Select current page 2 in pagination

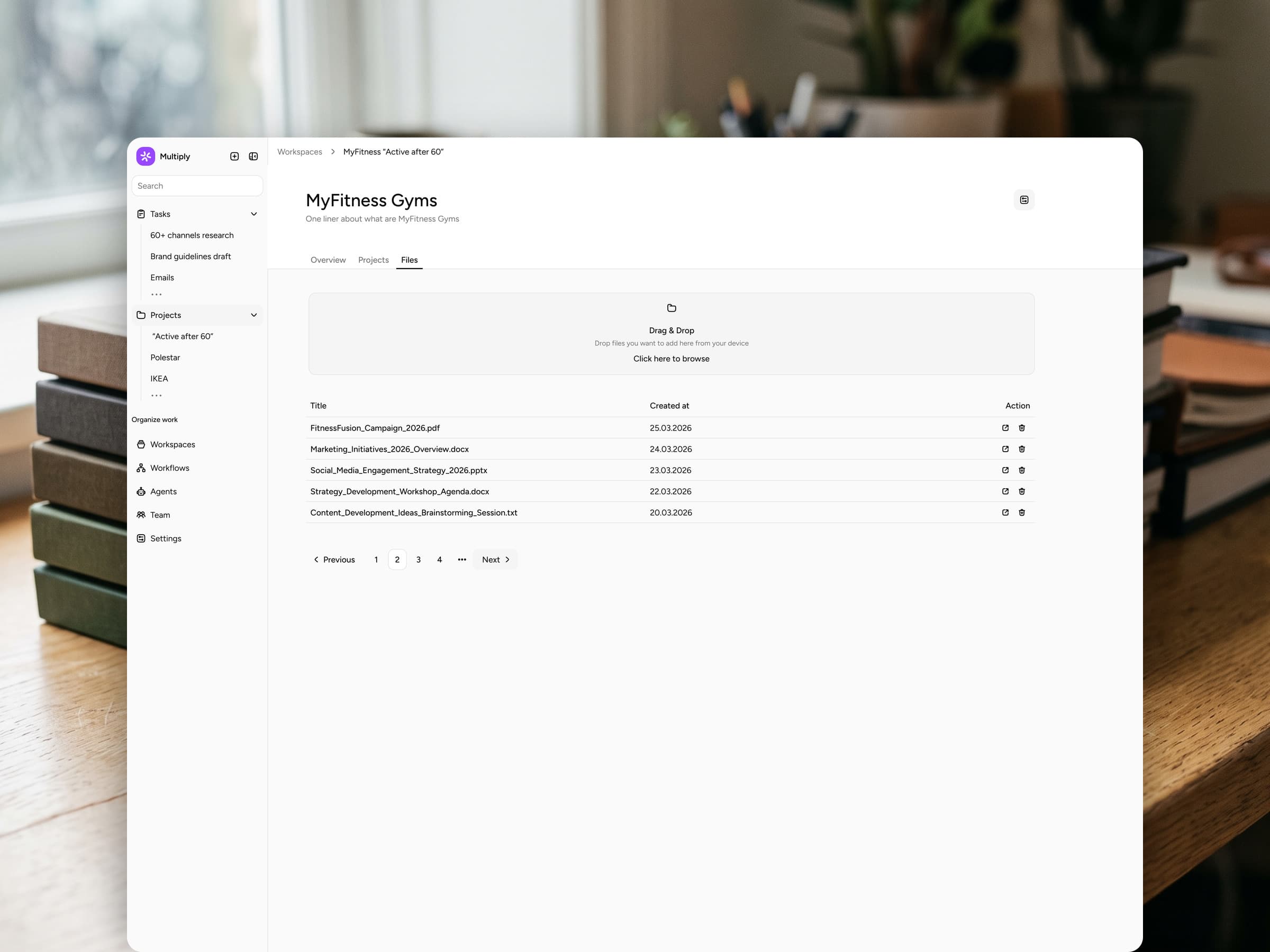(397, 560)
